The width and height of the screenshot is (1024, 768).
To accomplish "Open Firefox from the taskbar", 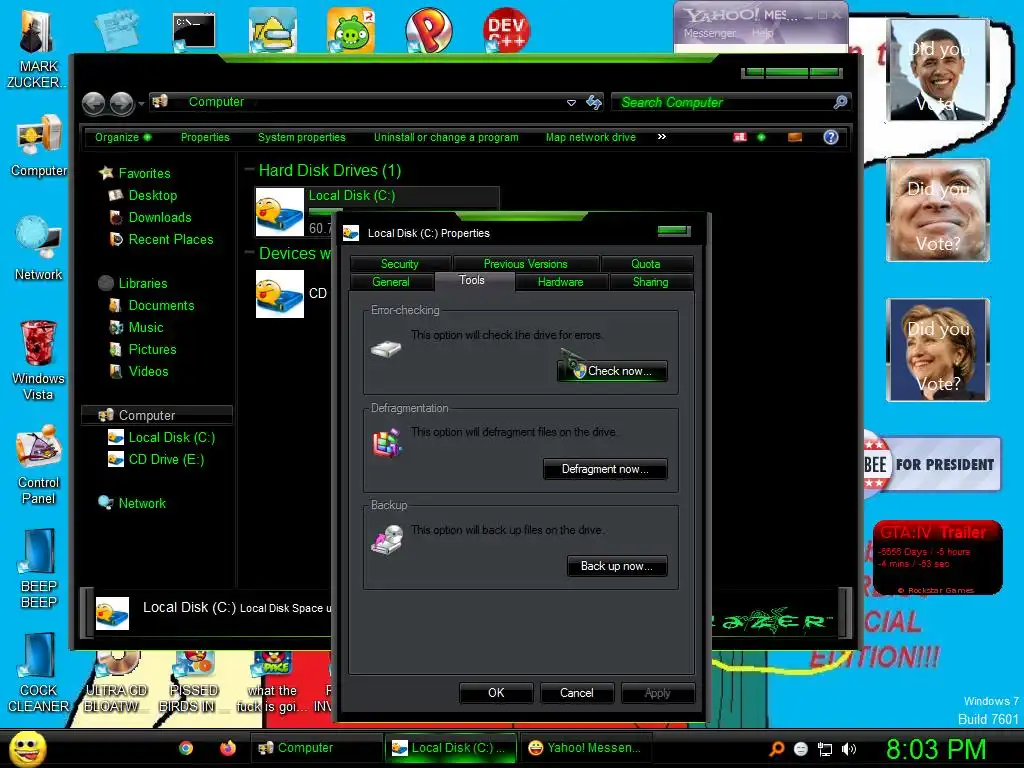I will (228, 748).
